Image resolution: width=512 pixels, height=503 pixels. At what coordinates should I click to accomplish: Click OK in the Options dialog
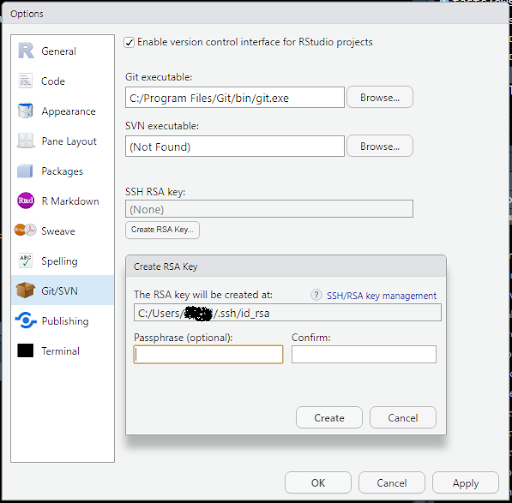click(x=318, y=483)
